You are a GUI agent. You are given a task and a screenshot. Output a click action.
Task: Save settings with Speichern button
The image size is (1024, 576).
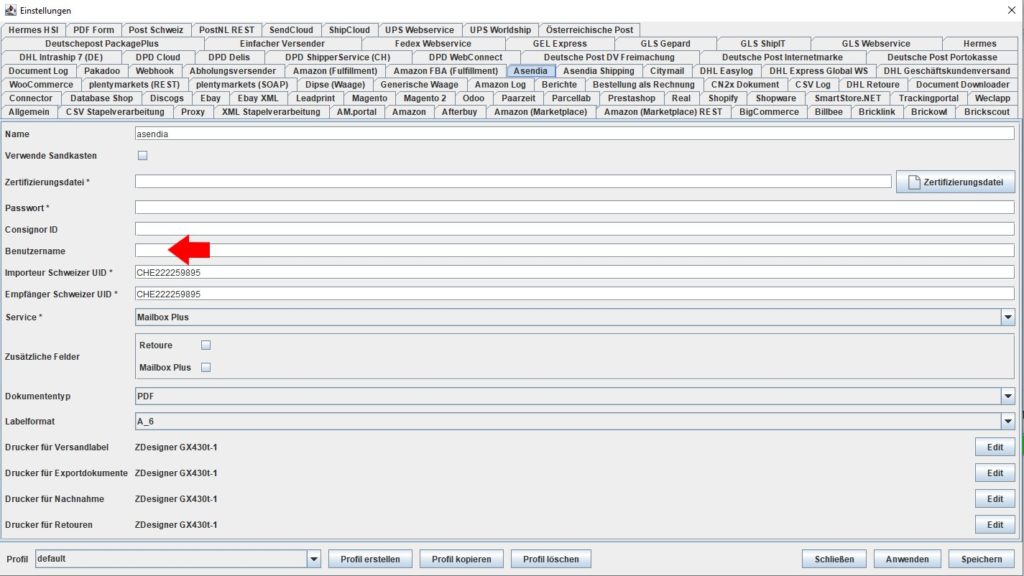pos(981,559)
